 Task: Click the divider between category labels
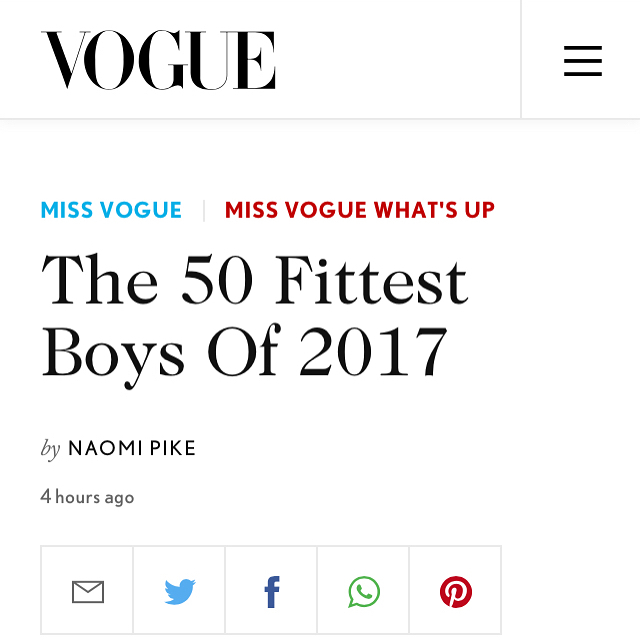pos(204,210)
